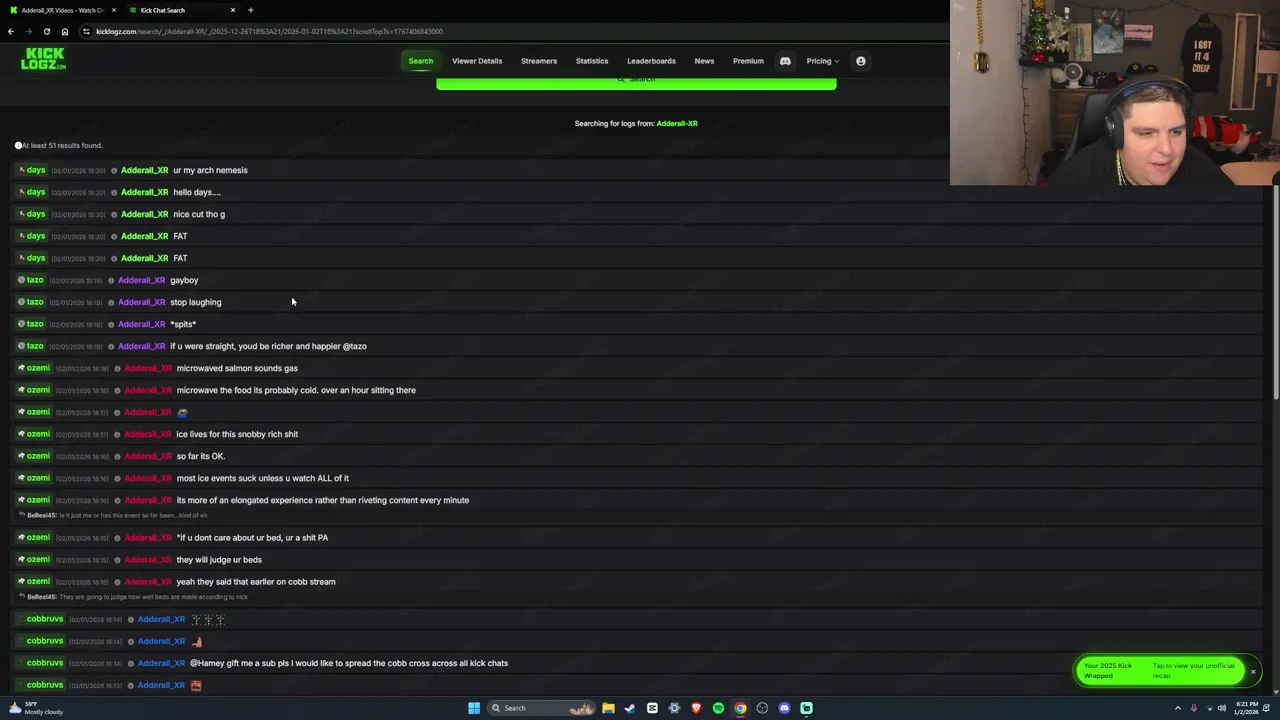Click message 'if u were straight, youd be richer'
Screen dimensions: 1280x720
pyautogui.click(x=268, y=346)
